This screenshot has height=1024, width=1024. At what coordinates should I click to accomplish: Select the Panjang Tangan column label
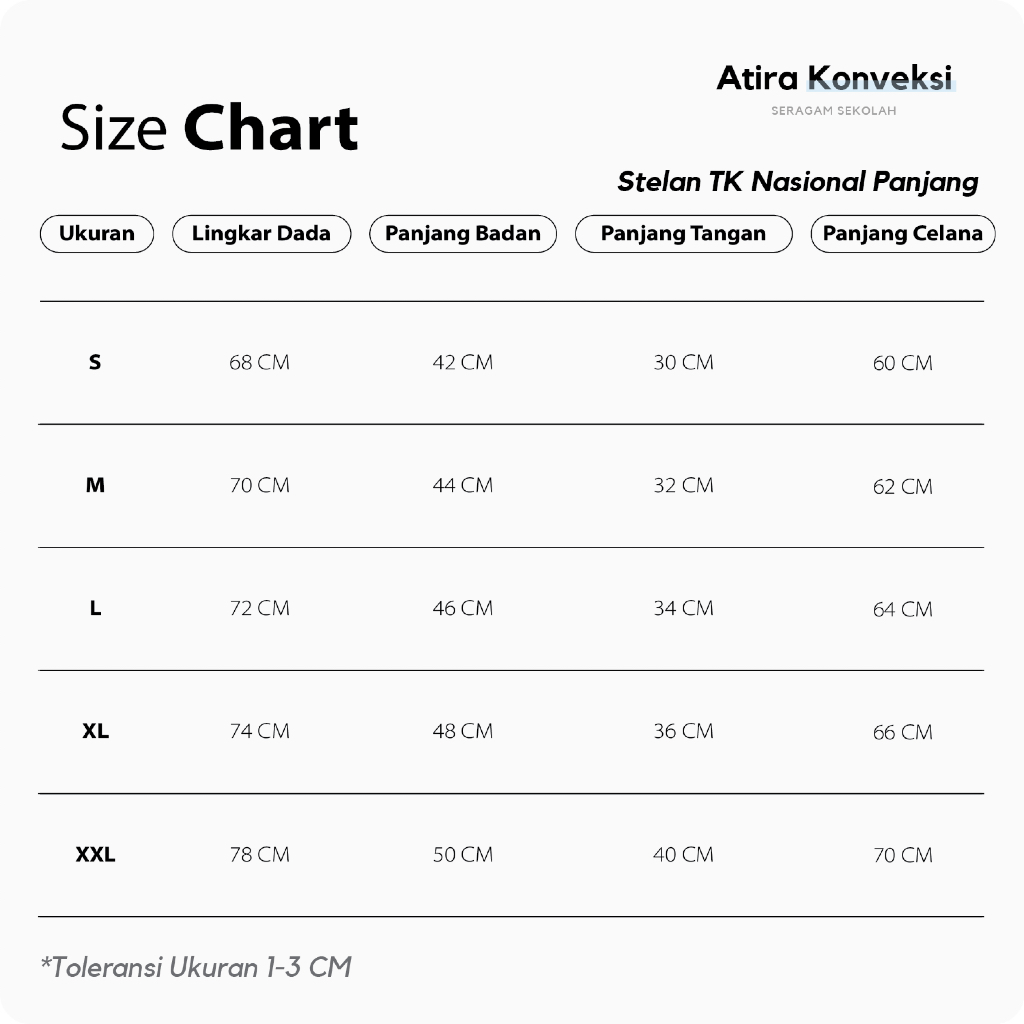pos(683,234)
